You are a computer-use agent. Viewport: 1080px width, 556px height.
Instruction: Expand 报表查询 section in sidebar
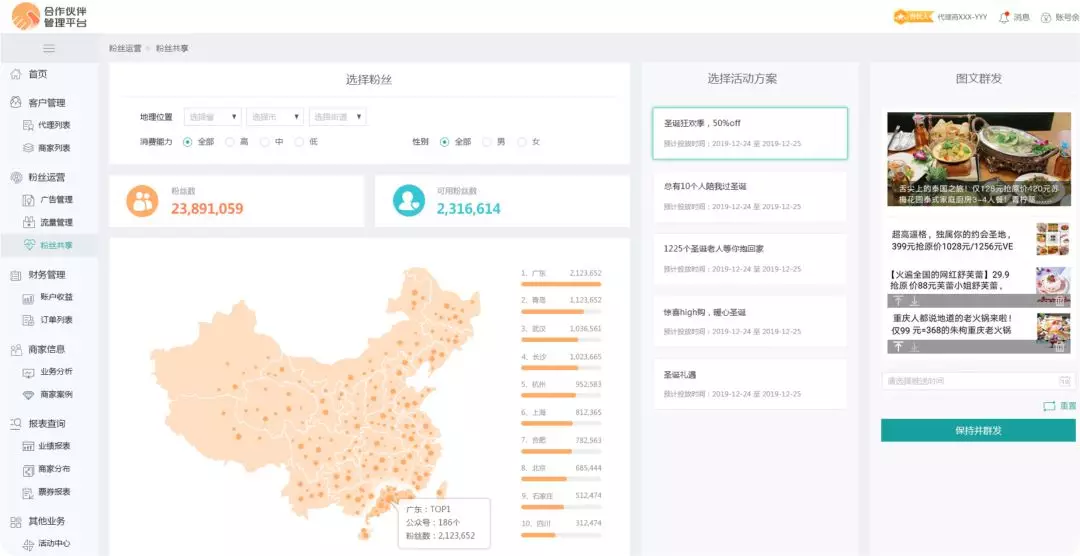(47, 424)
